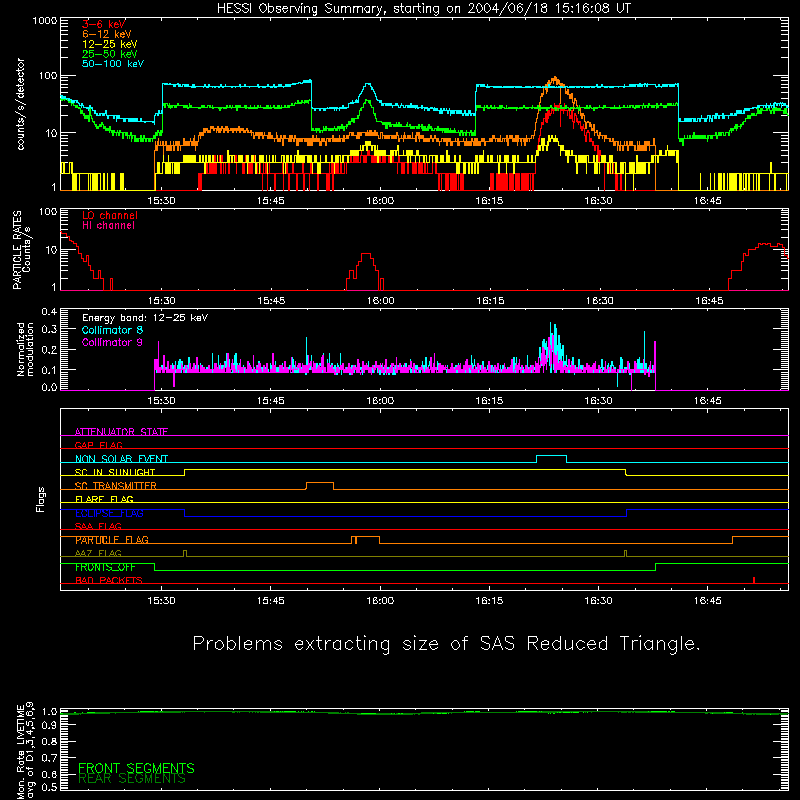Click the 16:00 tick label in counts plot
The height and width of the screenshot is (800, 800).
[x=380, y=201]
